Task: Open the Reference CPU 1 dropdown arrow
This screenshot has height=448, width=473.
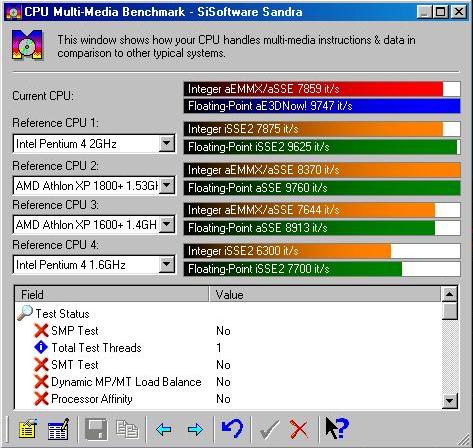Action: click(167, 144)
